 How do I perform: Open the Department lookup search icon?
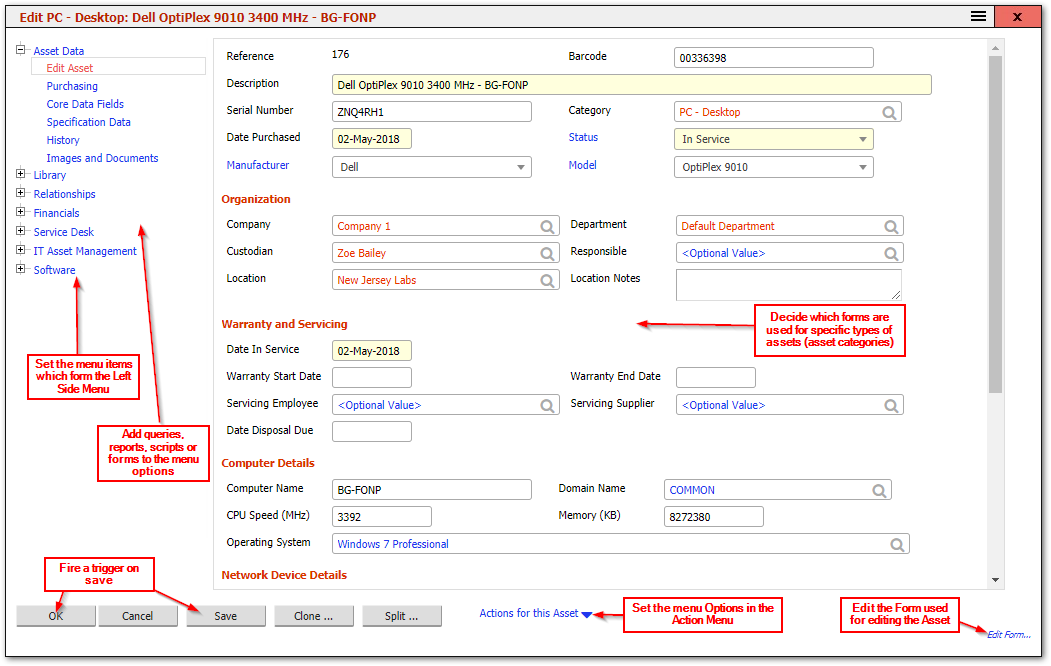891,227
